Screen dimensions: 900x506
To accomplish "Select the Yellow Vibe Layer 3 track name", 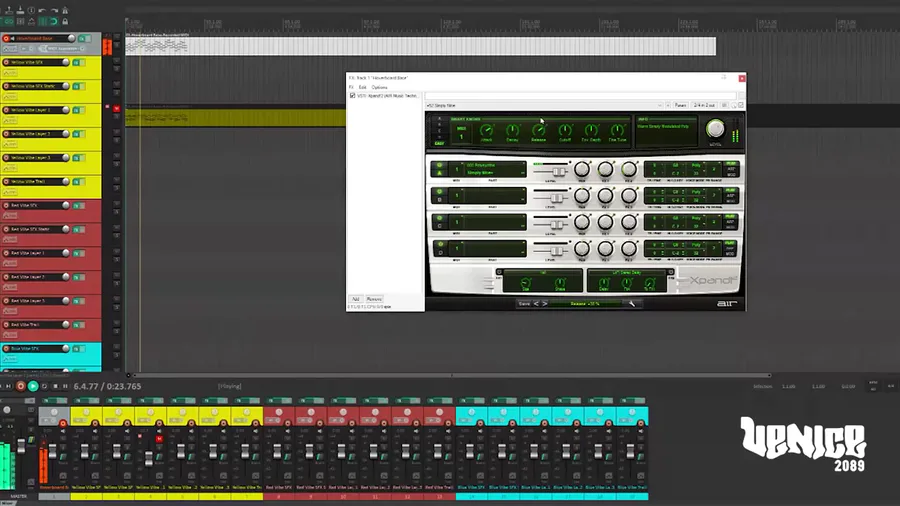I will click(x=31, y=157).
